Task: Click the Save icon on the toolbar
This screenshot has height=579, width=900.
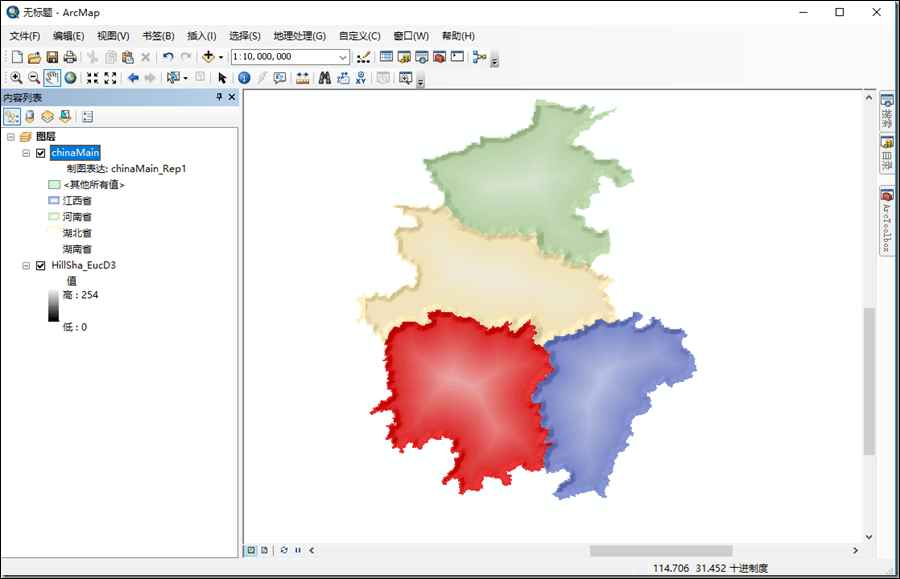Action: [50, 58]
